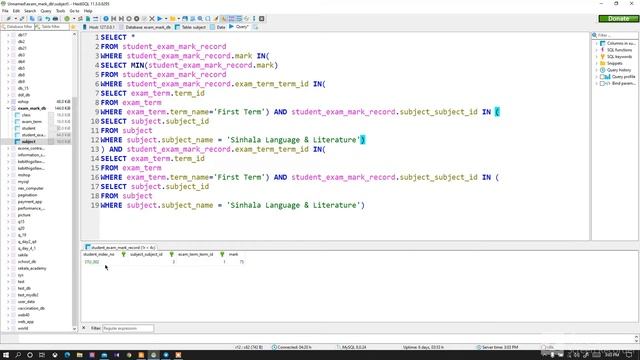Select the school_db database in tree
The width and height of the screenshot is (640, 360).
pyautogui.click(x=27, y=262)
